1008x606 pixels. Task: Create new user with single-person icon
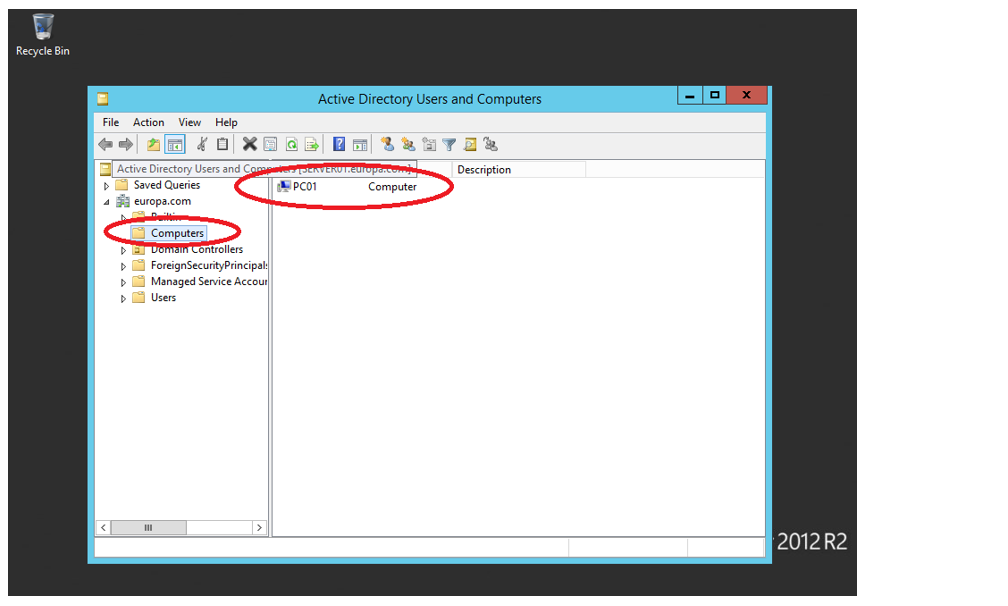(387, 145)
